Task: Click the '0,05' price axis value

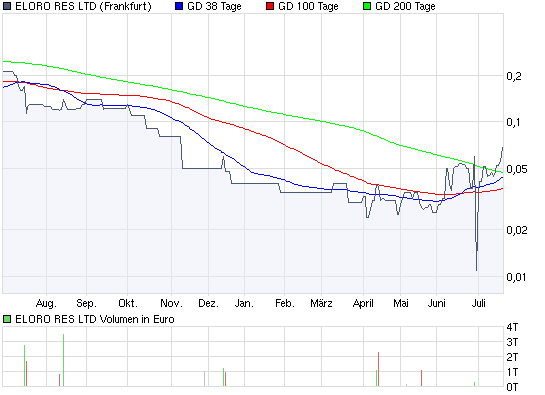Action: (517, 169)
